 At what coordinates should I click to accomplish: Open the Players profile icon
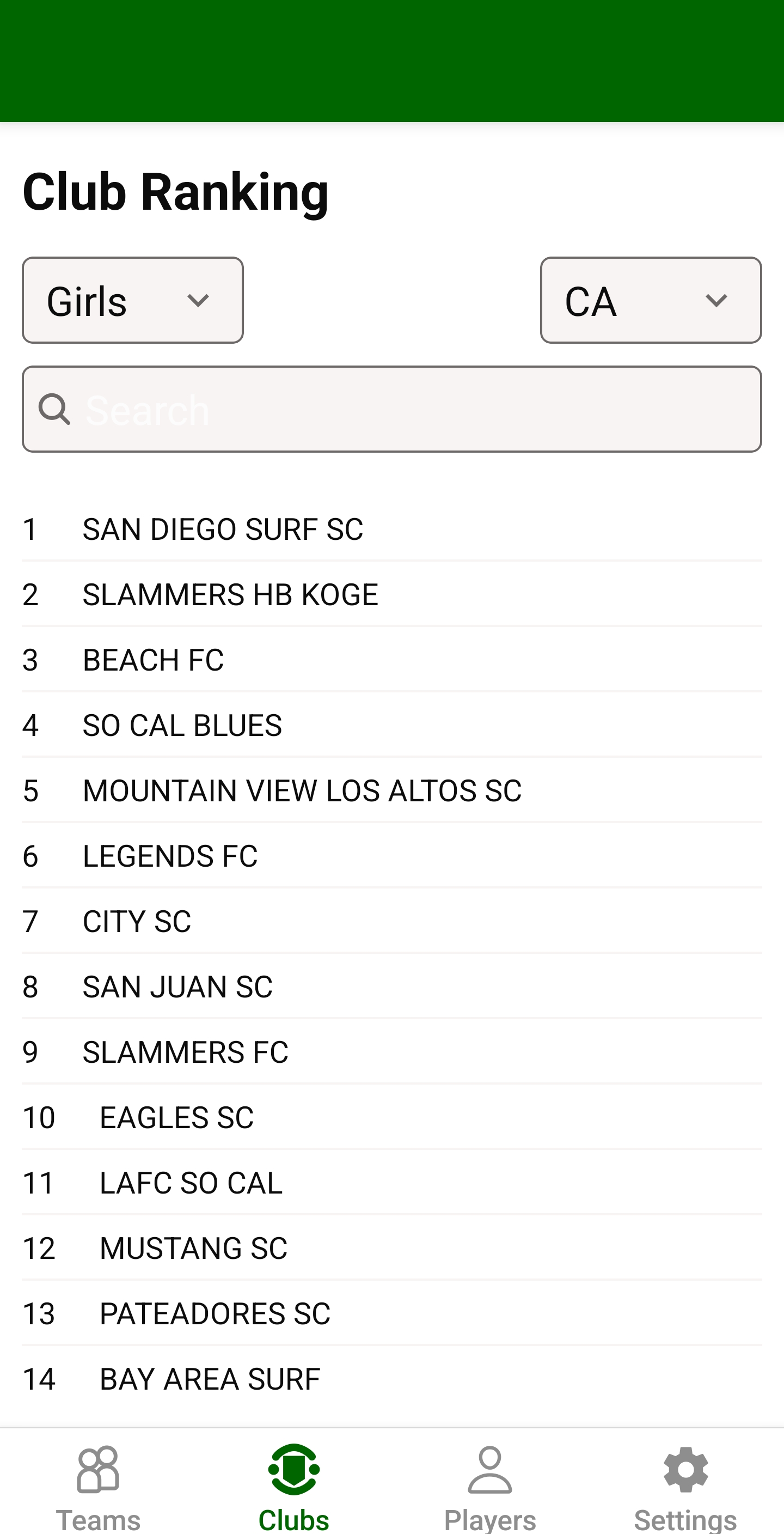point(489,1469)
